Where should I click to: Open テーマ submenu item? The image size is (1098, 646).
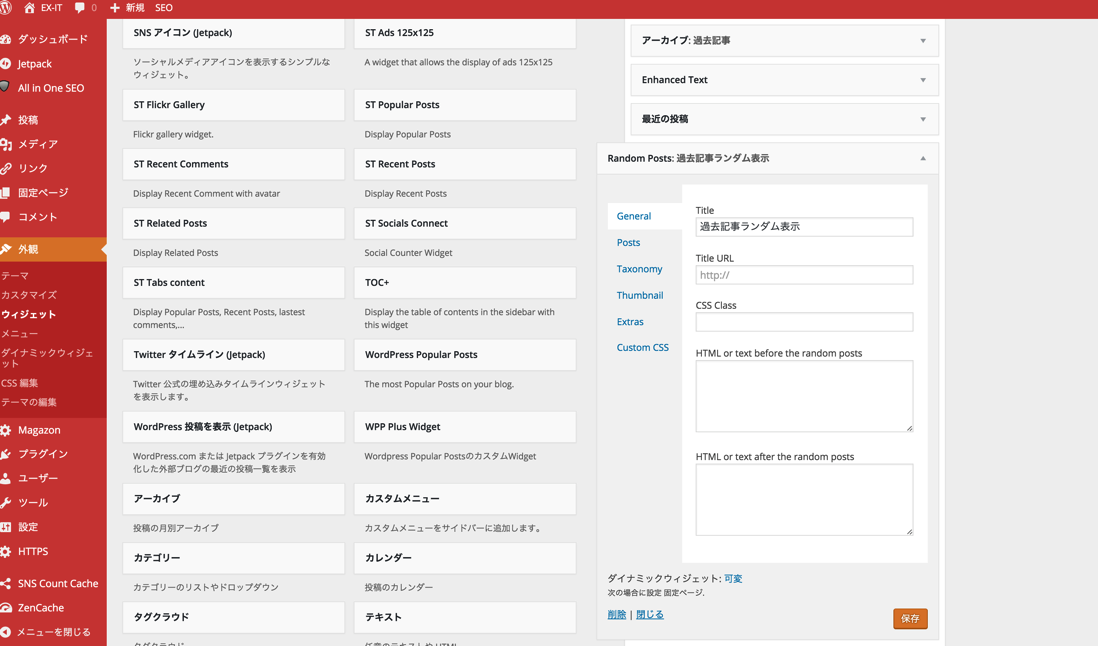point(15,276)
